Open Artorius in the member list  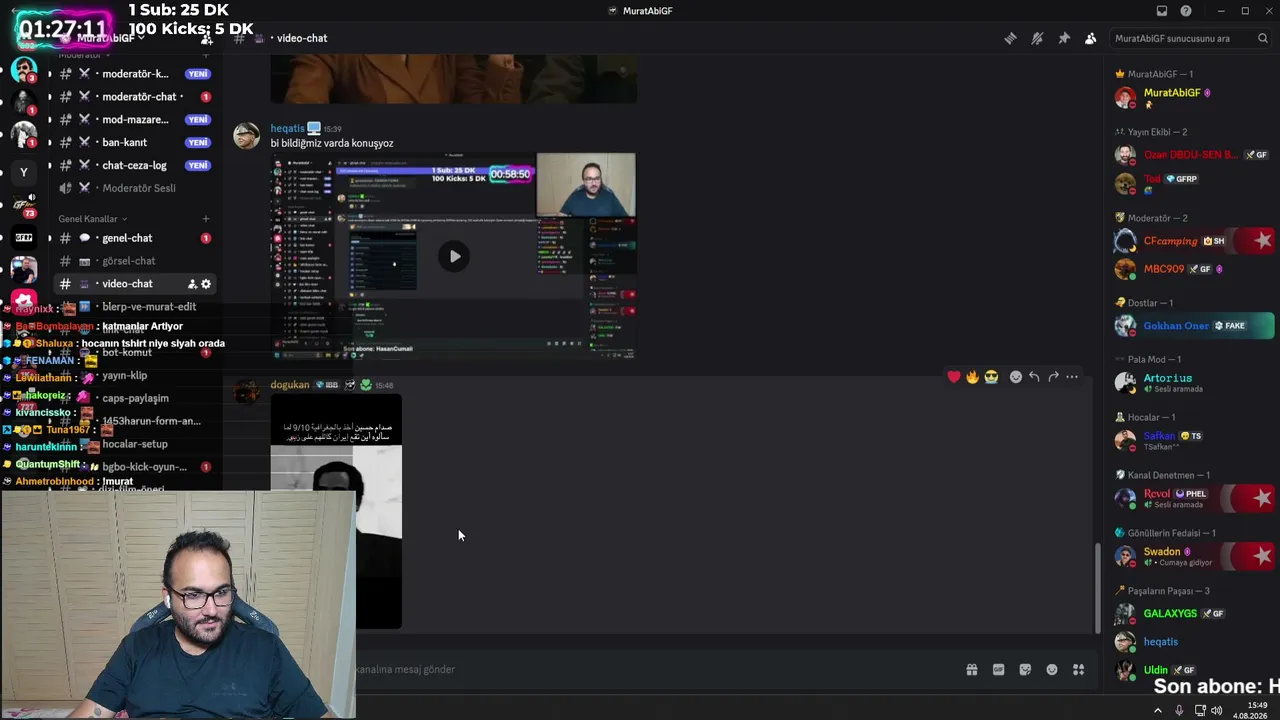pos(1190,383)
